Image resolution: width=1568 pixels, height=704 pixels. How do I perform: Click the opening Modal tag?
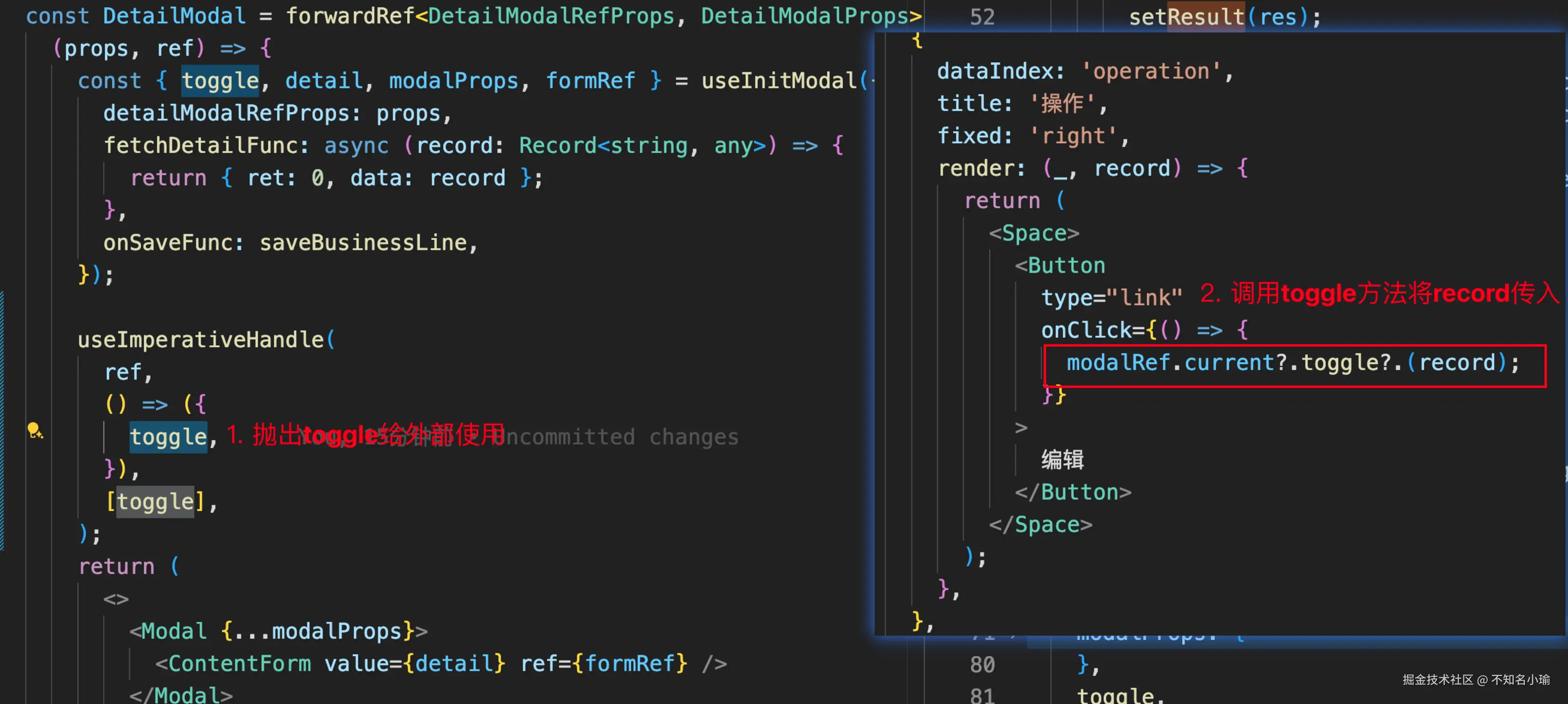point(173,631)
